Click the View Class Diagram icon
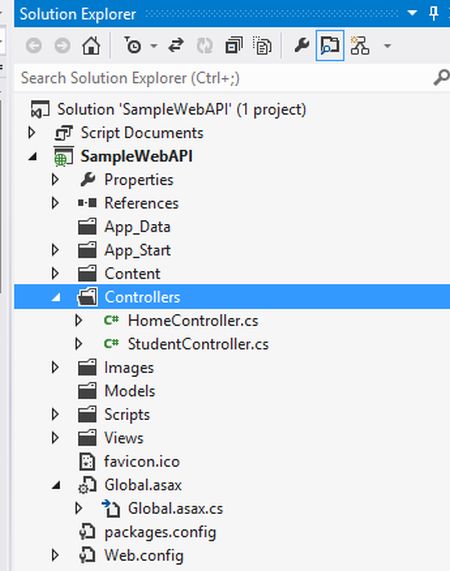Image resolution: width=450 pixels, height=571 pixels. coord(360,46)
